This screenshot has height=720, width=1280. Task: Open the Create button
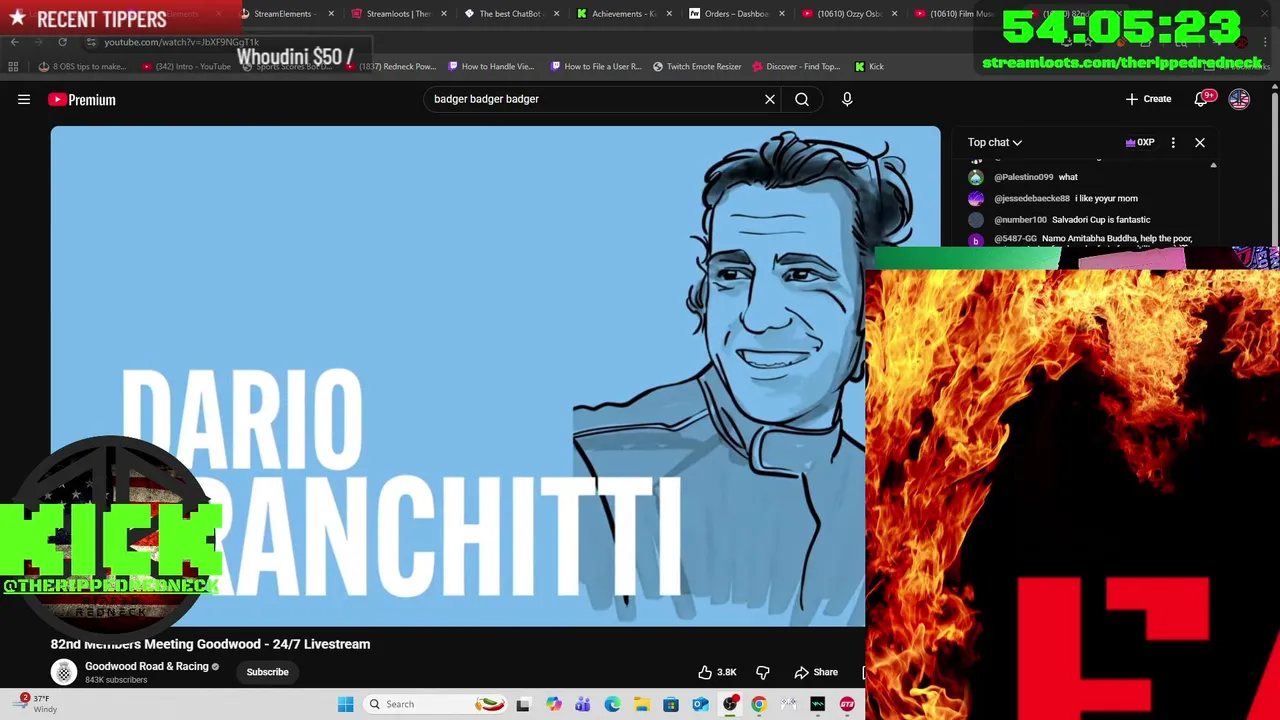pyautogui.click(x=1148, y=99)
